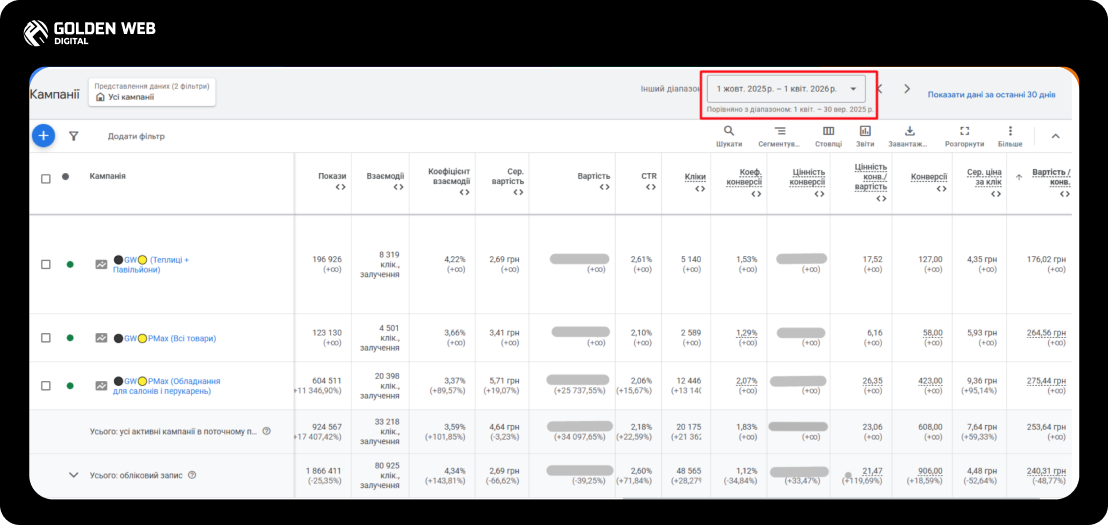
Task: Click the status dot column header
Action: pos(65,177)
